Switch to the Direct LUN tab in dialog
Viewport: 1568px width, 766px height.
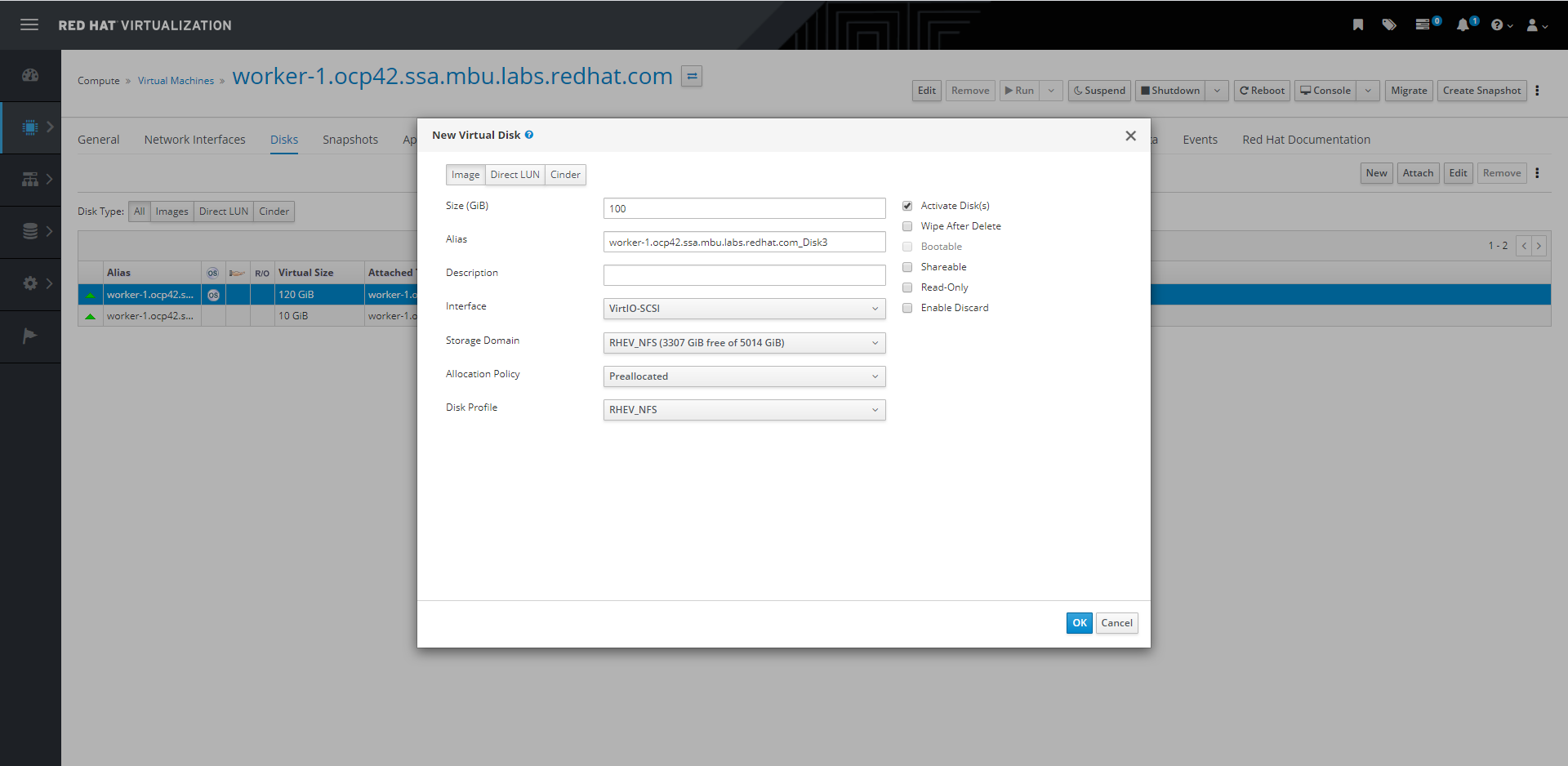514,175
